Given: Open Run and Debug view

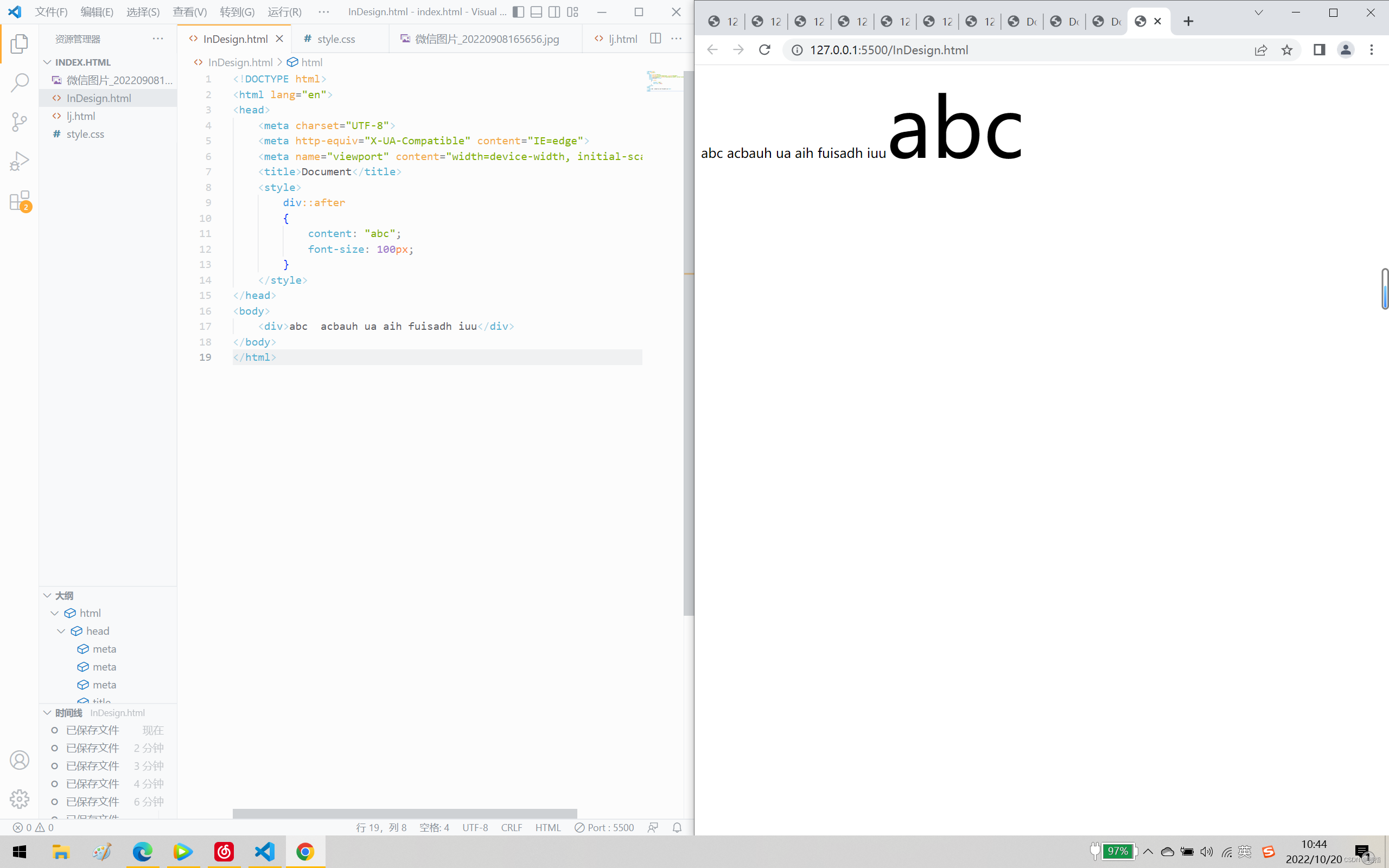Looking at the screenshot, I should coord(20,161).
